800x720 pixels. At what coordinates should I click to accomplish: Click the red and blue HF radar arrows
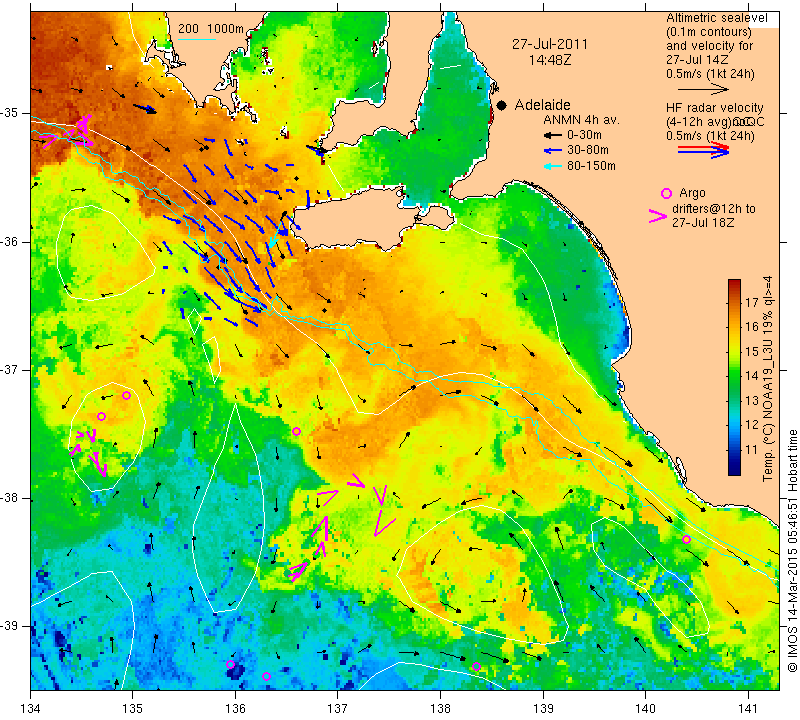tap(704, 150)
